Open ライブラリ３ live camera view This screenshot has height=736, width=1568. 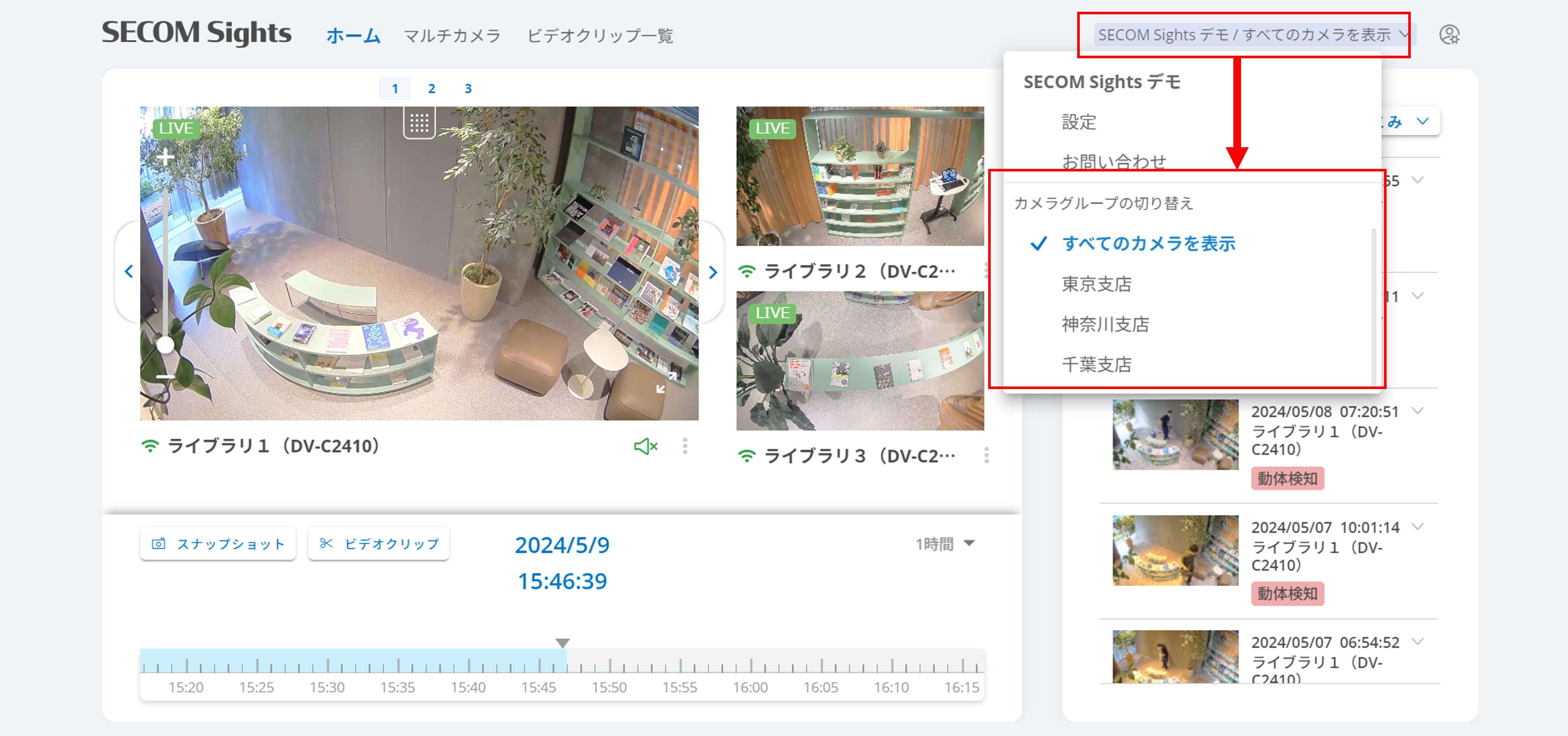(x=860, y=361)
